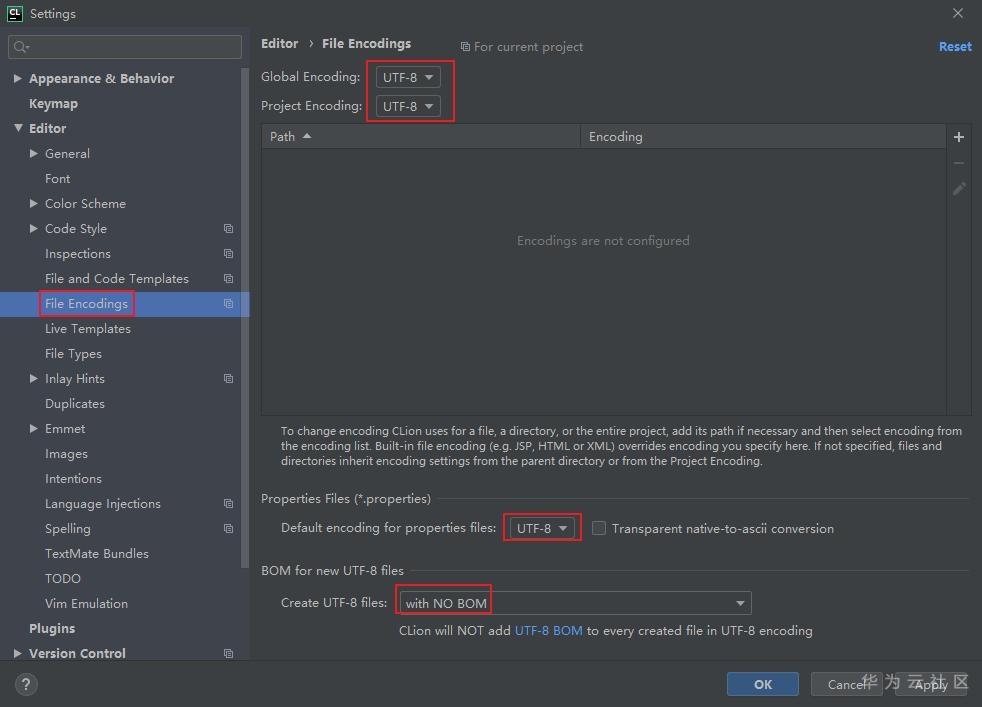Click the remove path minus icon

click(958, 163)
